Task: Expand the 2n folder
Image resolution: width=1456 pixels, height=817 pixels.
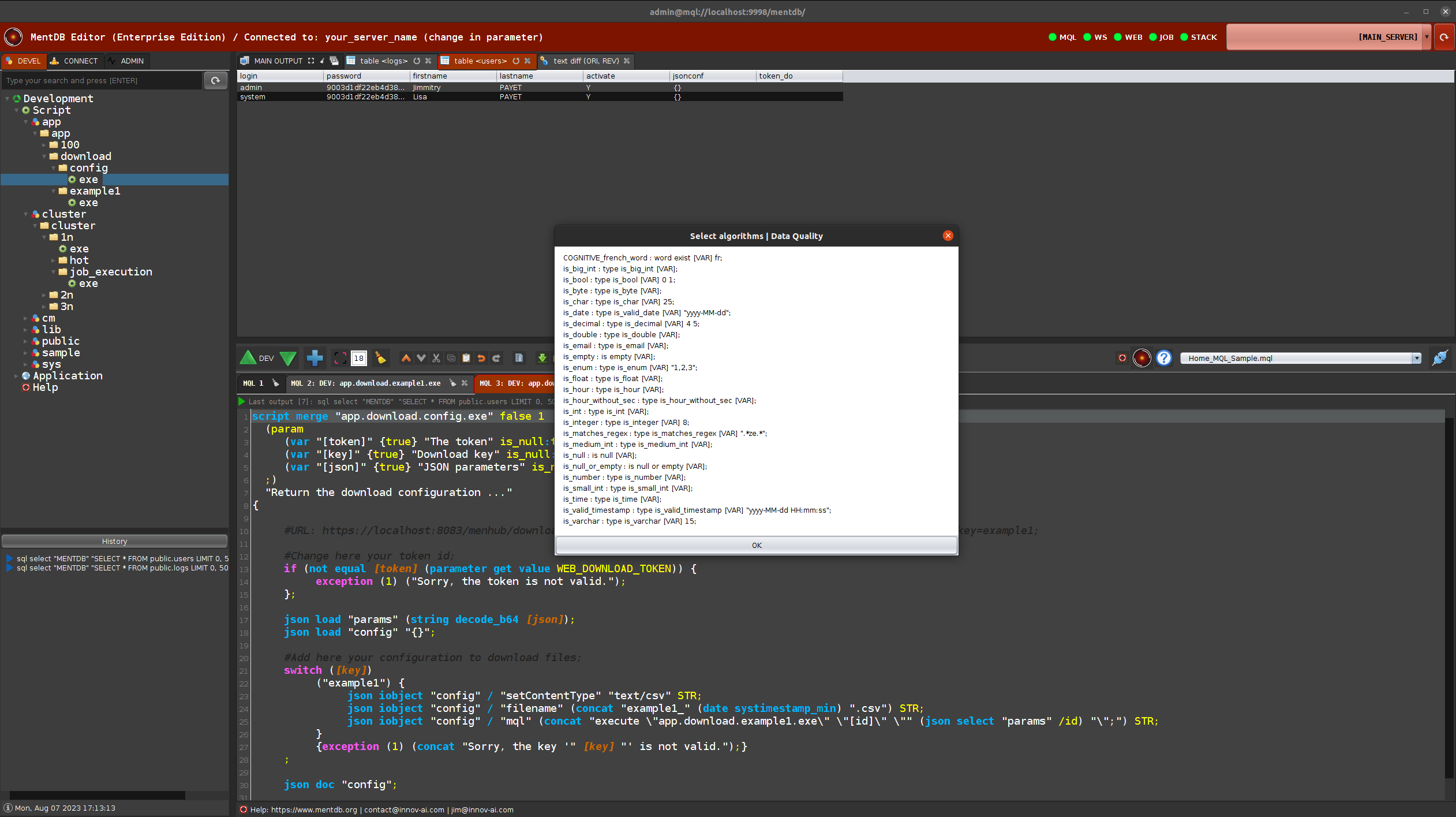Action: click(44, 295)
